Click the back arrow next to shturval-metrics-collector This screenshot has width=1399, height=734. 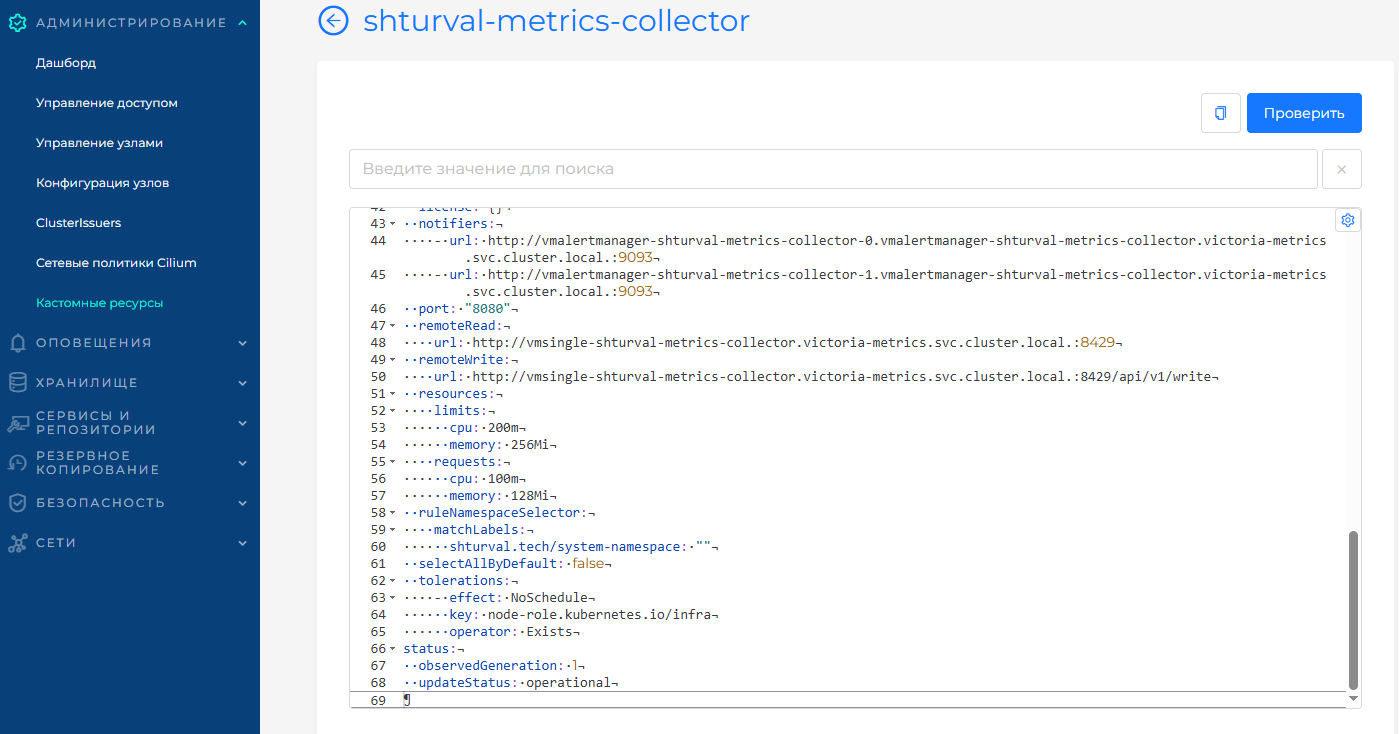tap(333, 21)
